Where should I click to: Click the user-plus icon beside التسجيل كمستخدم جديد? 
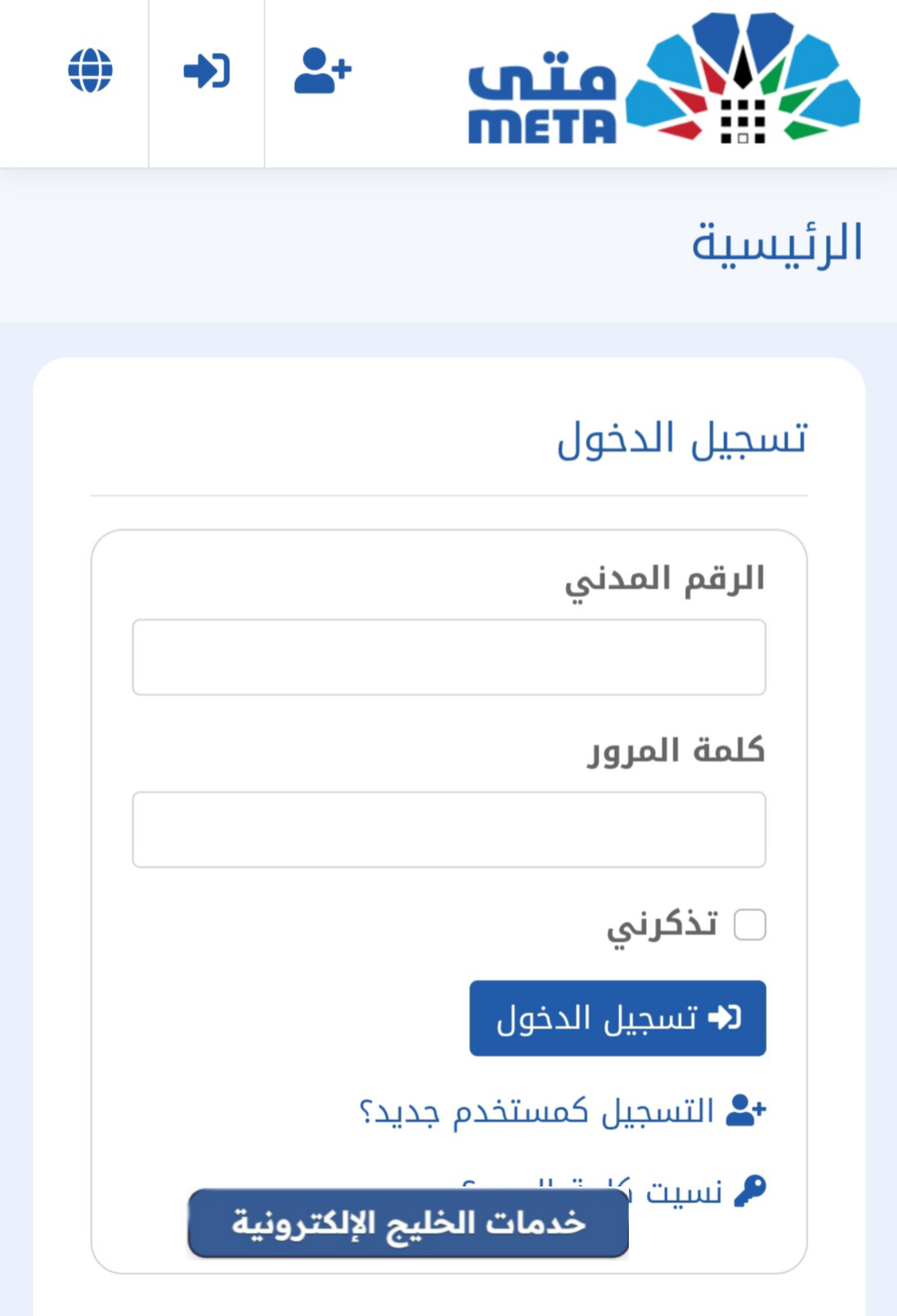746,1110
